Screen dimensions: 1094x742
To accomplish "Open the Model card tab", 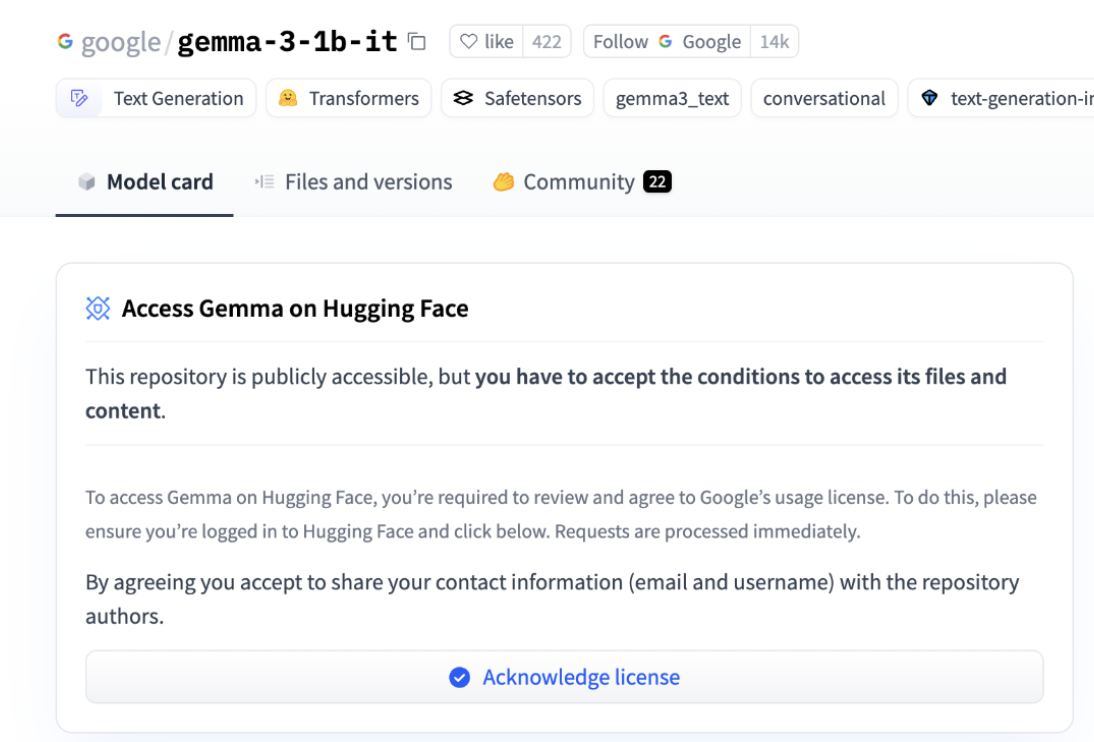I will pos(145,182).
